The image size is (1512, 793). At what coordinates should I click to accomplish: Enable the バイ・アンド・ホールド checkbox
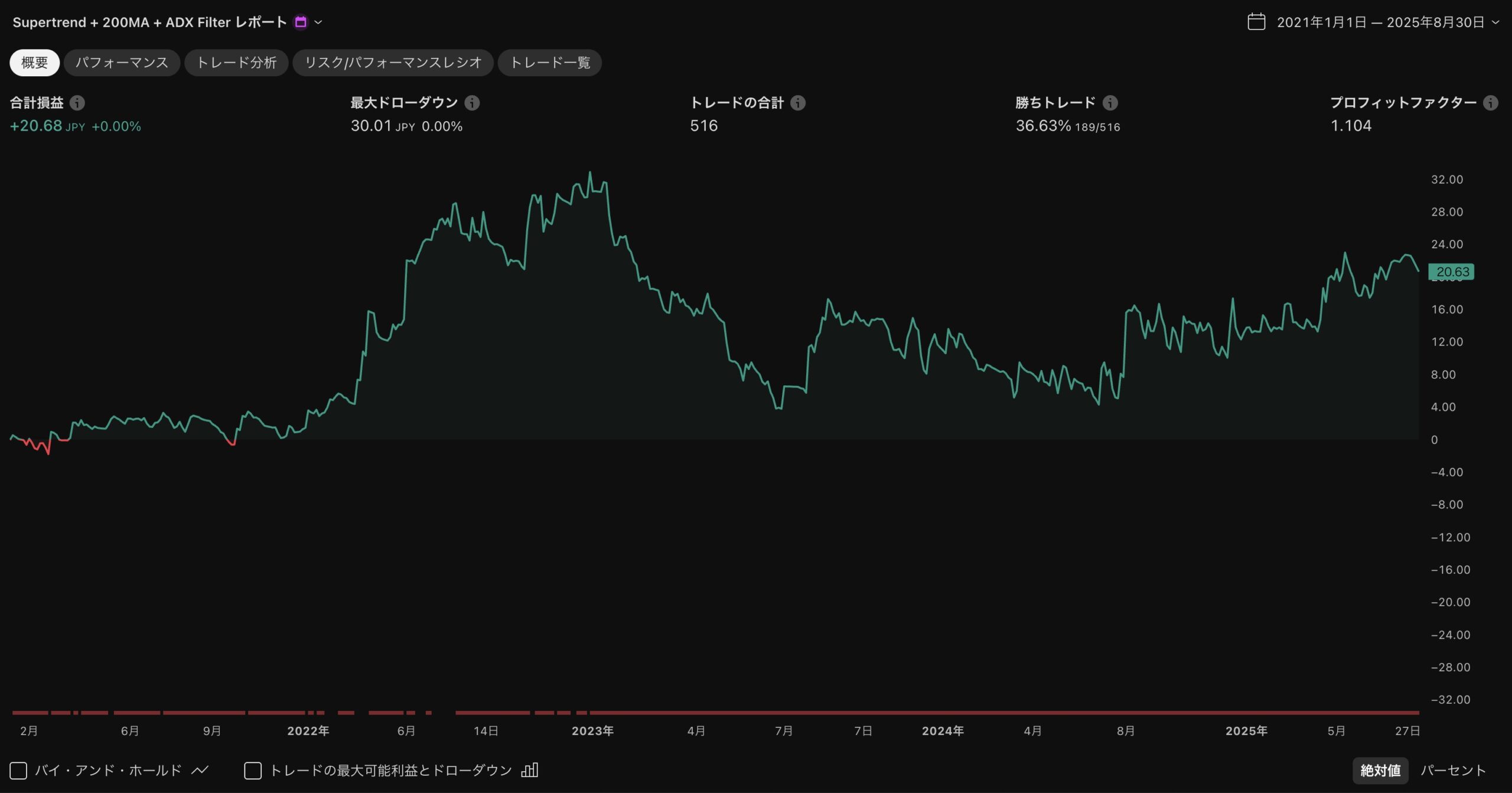tap(18, 771)
